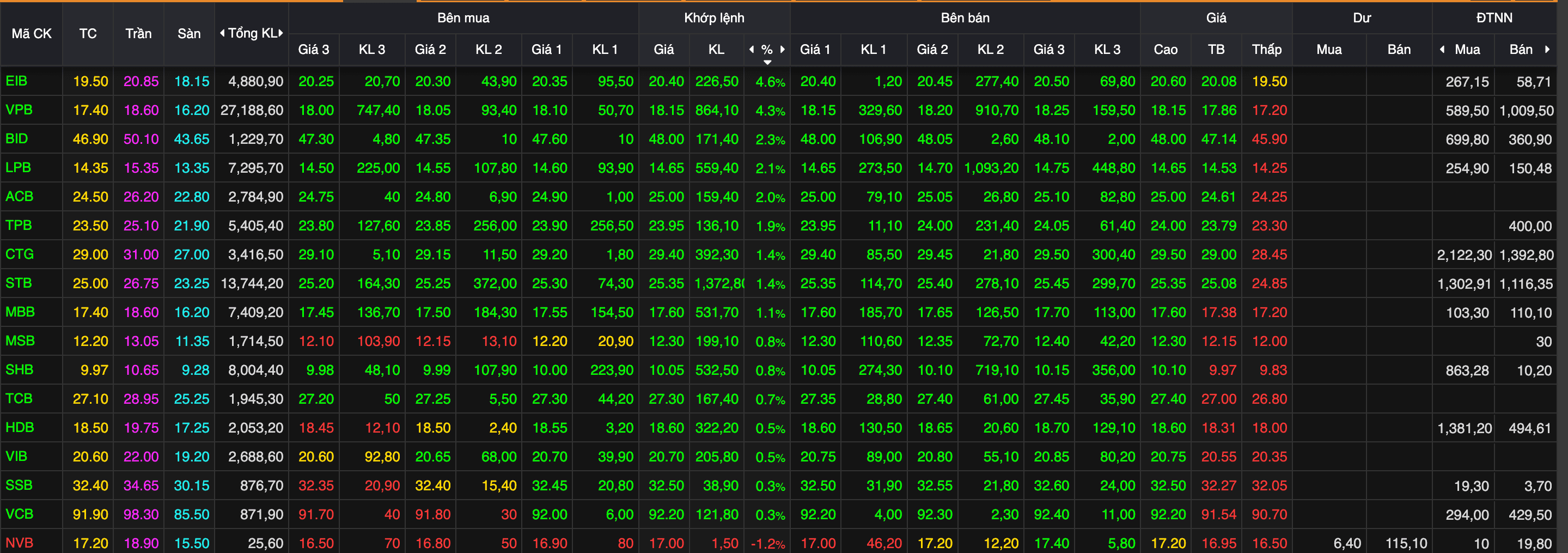Click the Khớp lệnh KL column header
1568x553 pixels.
pos(716,50)
